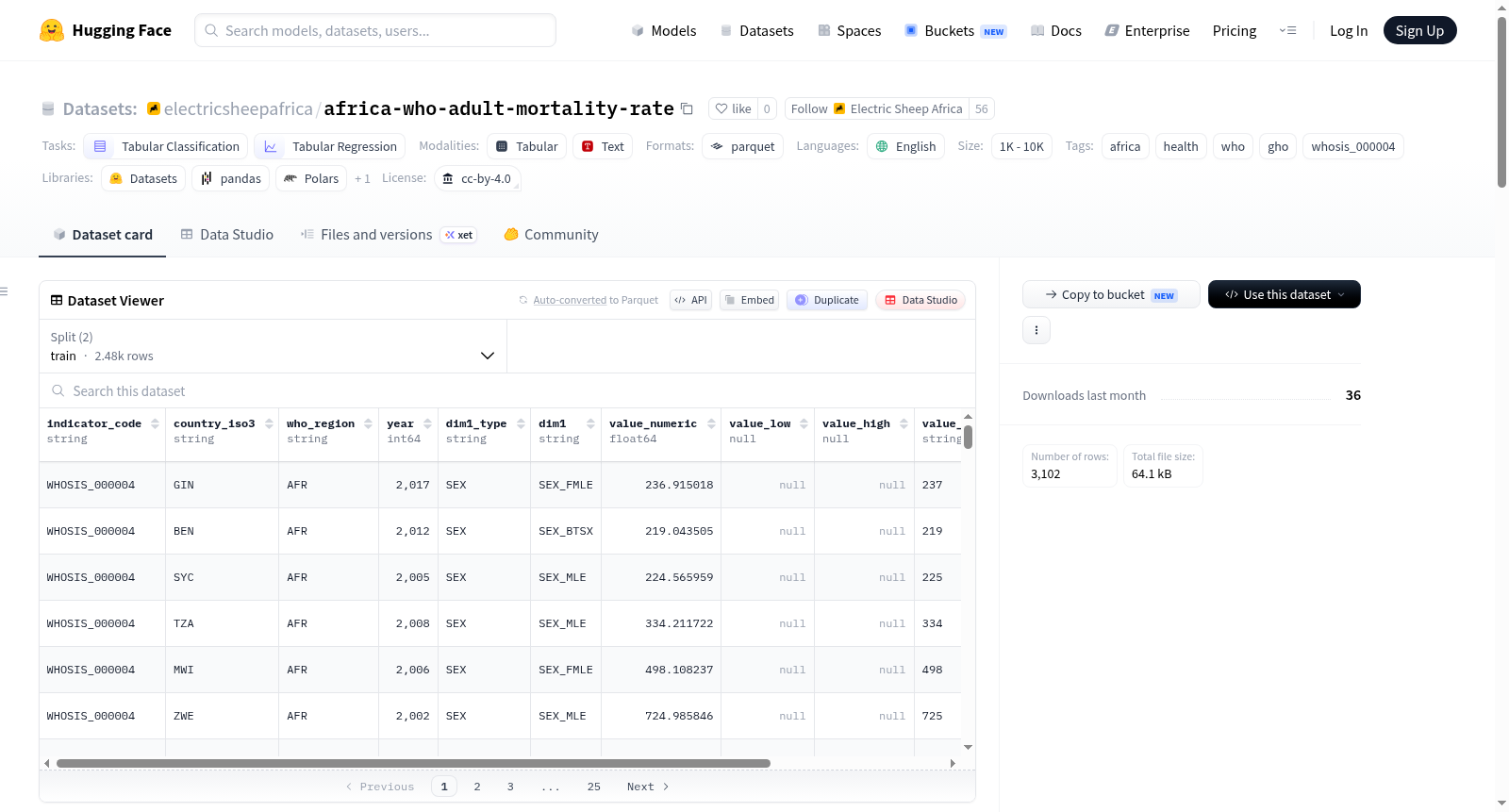Viewport: 1509px width, 812px height.
Task: Open the Enterprise menu item
Action: pos(1148,30)
